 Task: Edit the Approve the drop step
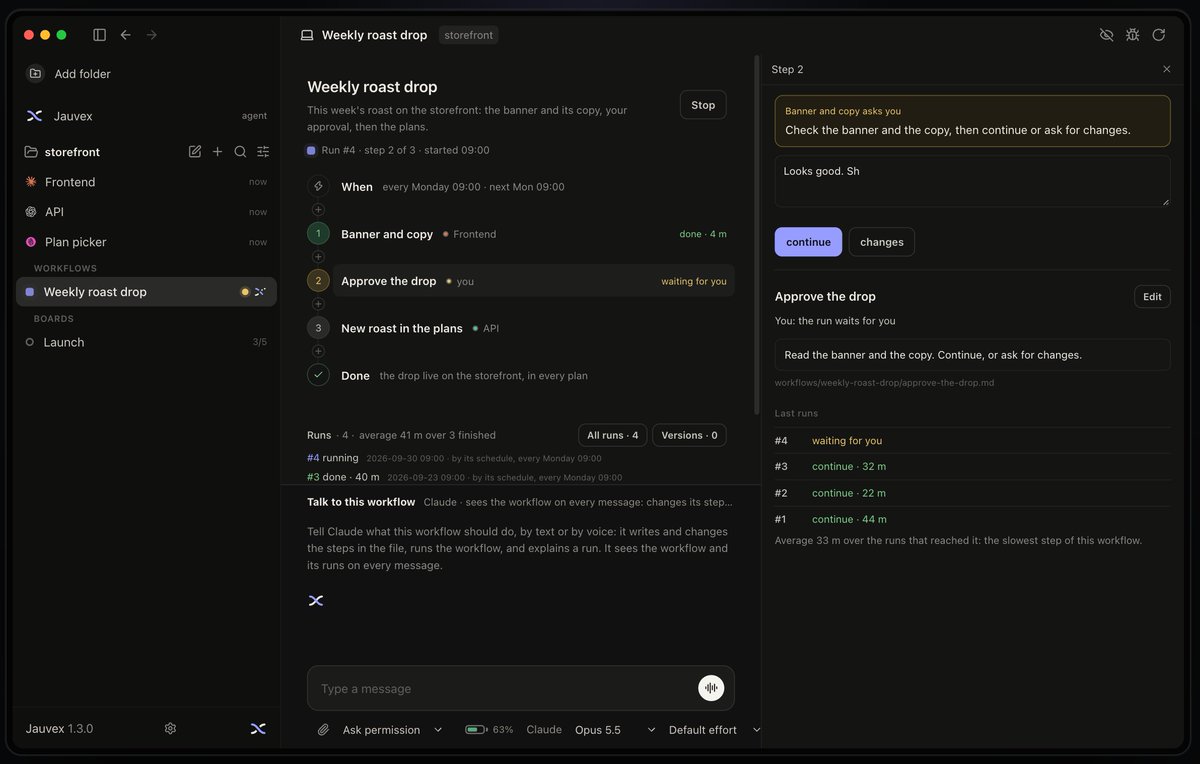click(1152, 297)
